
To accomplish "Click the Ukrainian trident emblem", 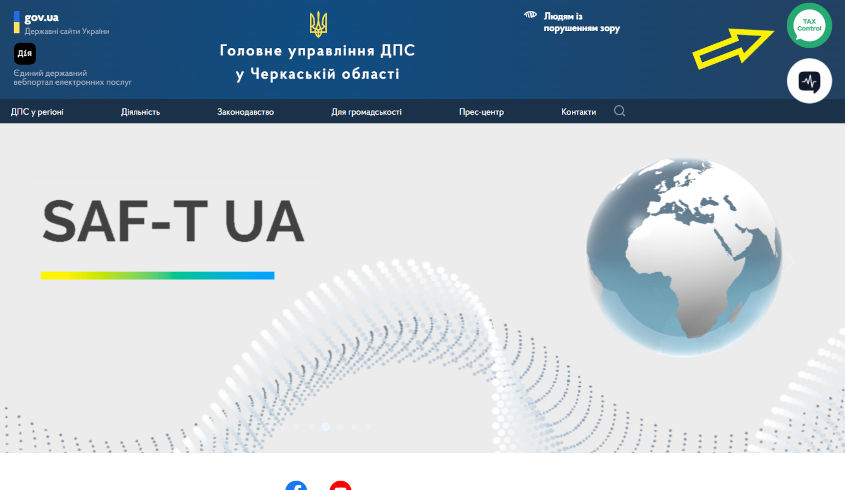I will coord(318,24).
